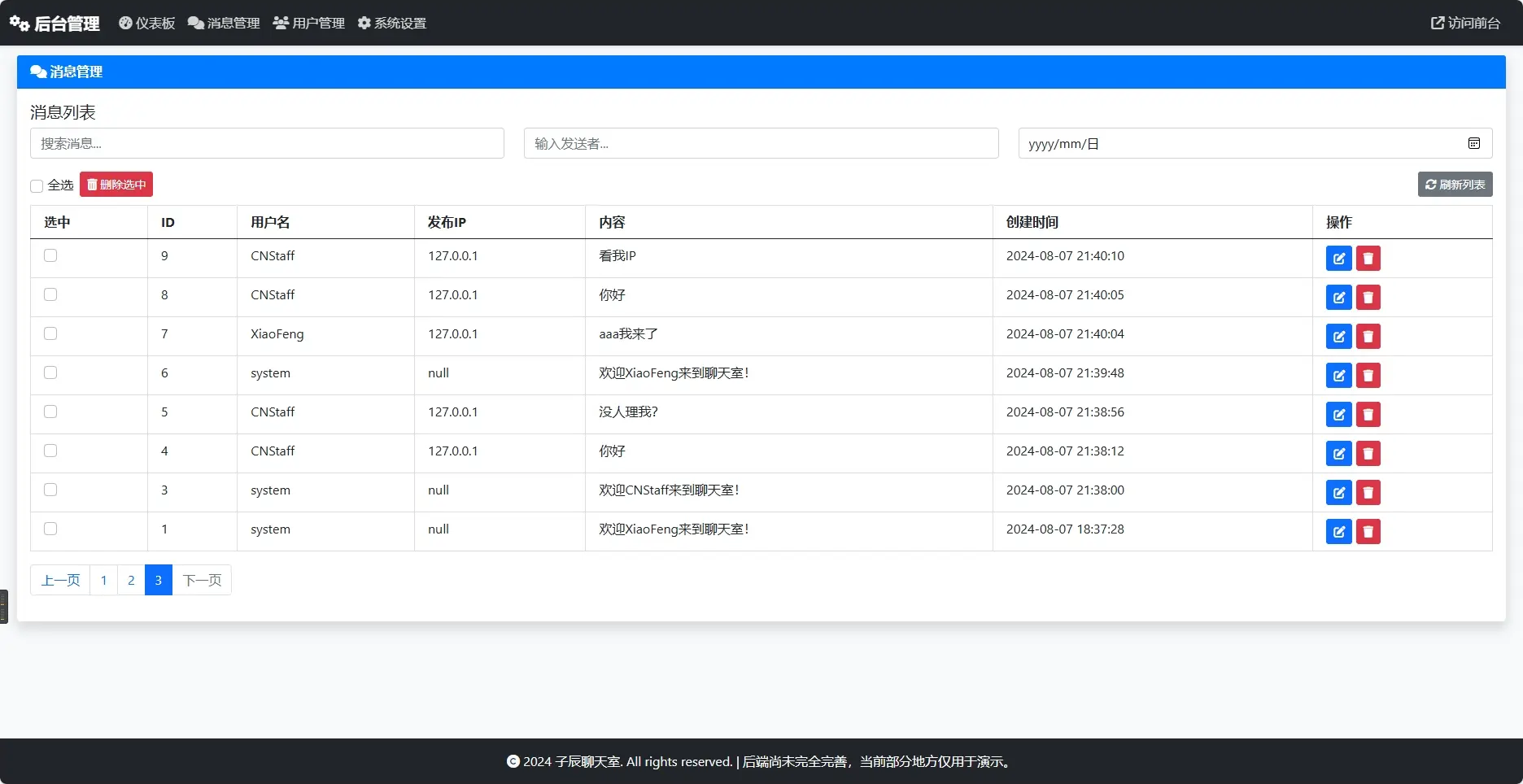Image resolution: width=1523 pixels, height=784 pixels.
Task: Click the red 删除选中 button
Action: coord(116,185)
